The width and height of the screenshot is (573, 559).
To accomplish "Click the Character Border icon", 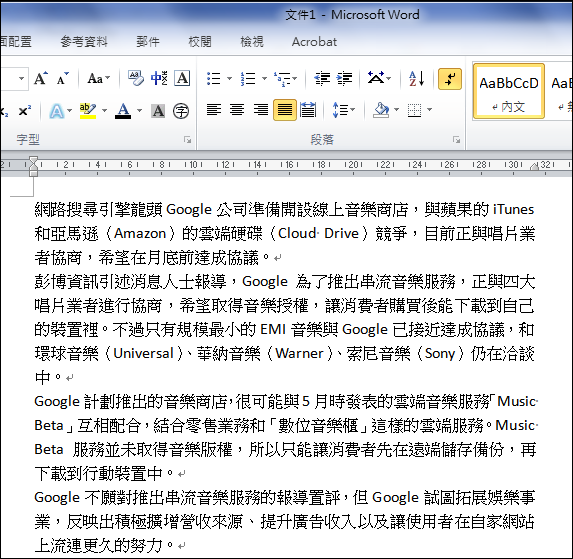I will (182, 79).
